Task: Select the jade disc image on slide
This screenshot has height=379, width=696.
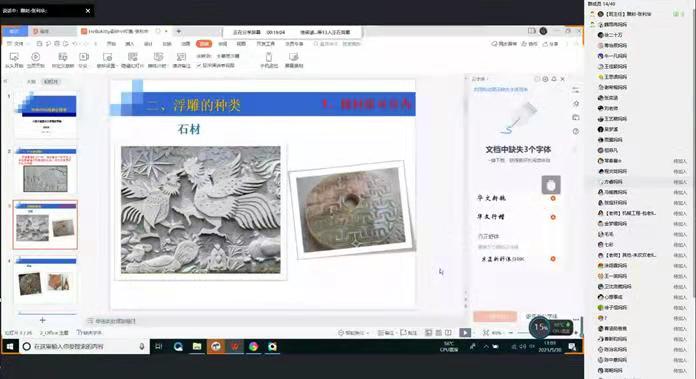Action: coord(351,210)
